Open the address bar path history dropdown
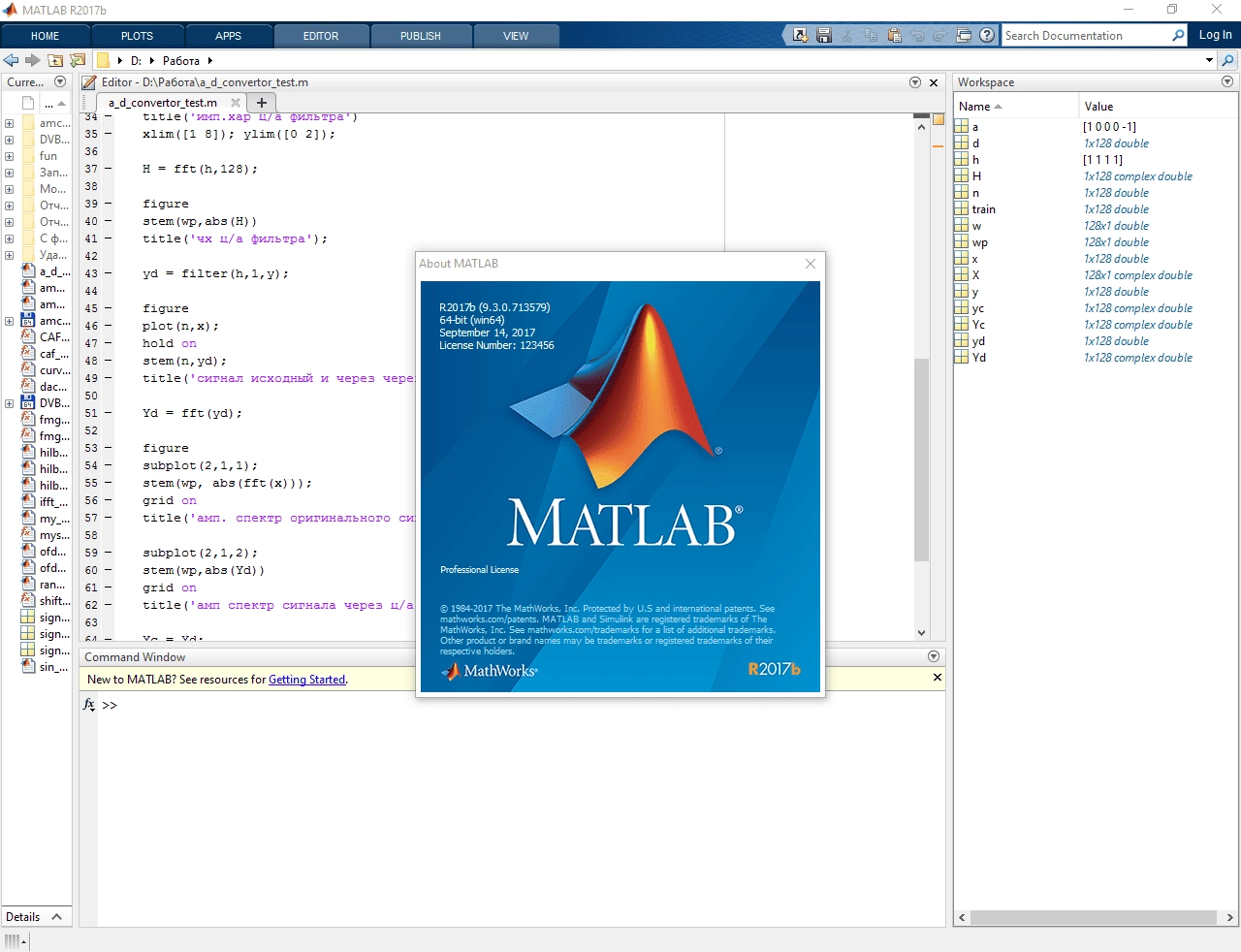Viewport: 1241px width, 952px height. [x=1209, y=60]
